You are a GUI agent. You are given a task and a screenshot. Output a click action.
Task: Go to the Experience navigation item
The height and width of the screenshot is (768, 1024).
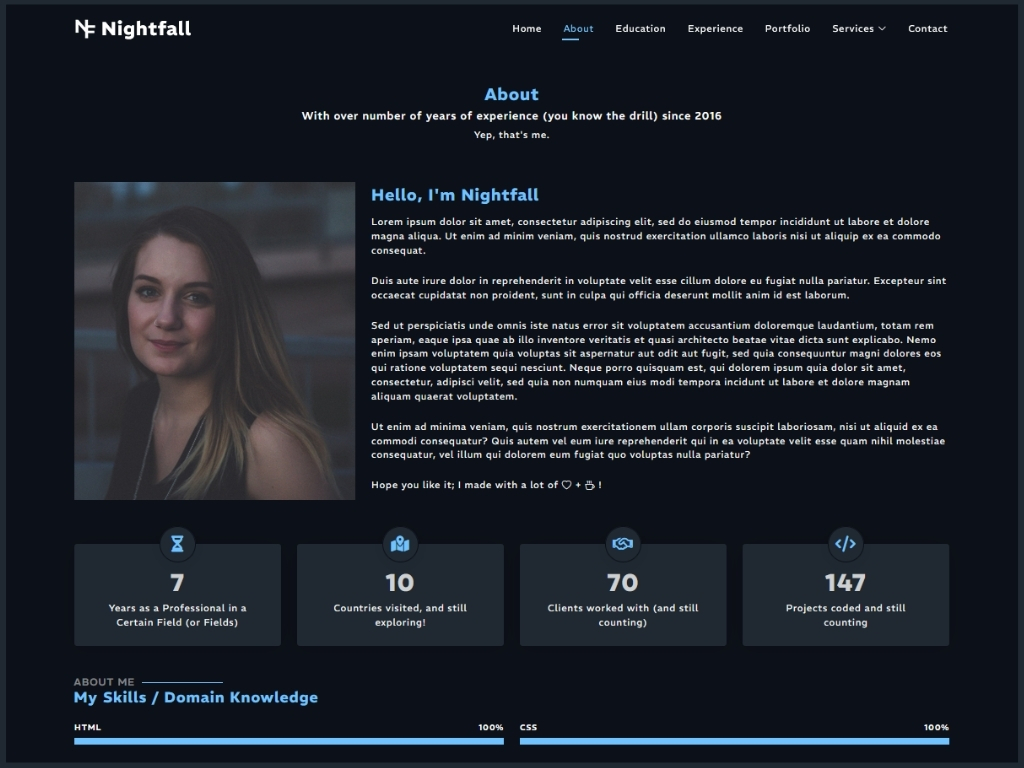(x=715, y=29)
